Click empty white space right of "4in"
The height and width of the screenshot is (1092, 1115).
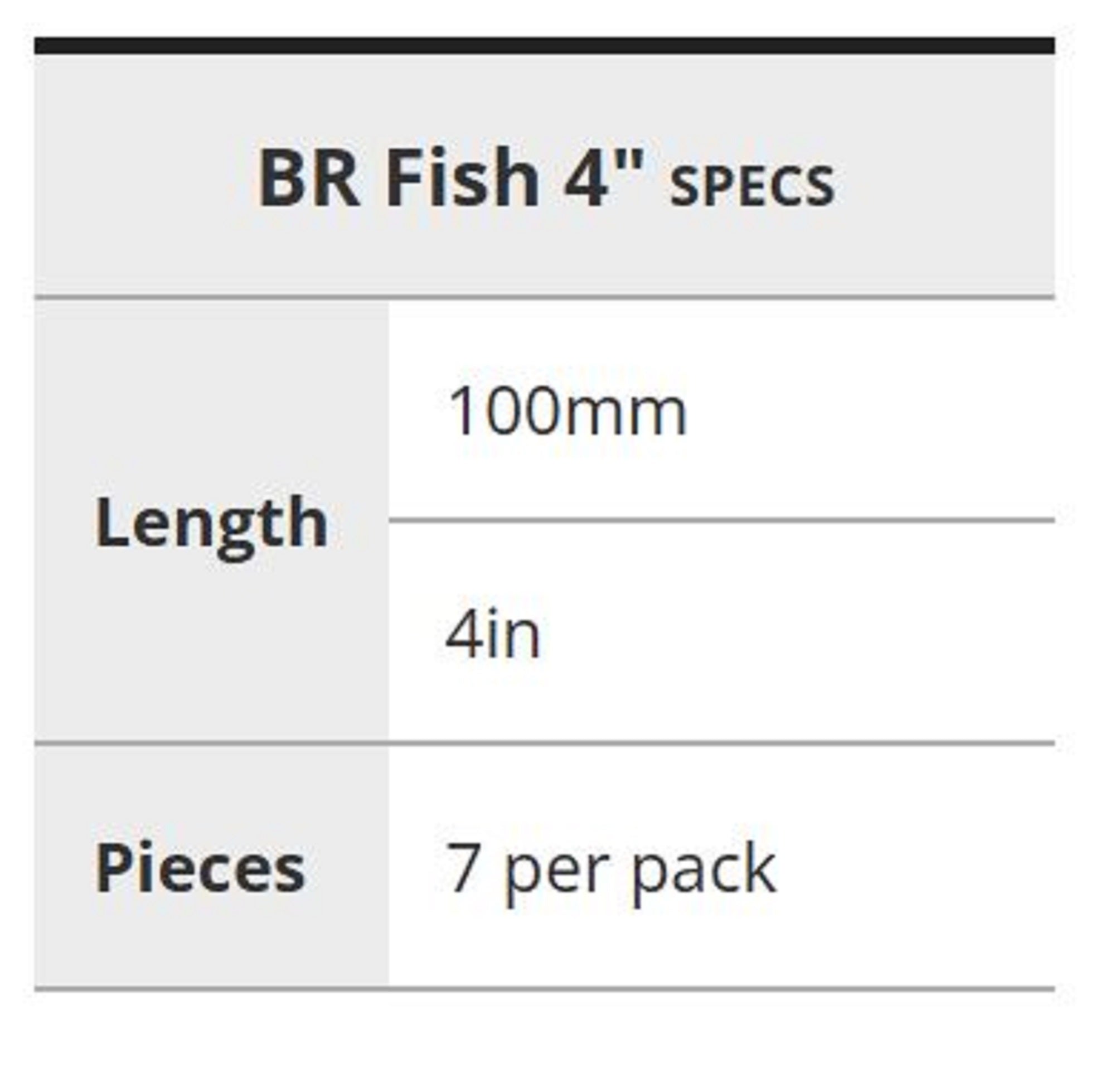coord(803,634)
